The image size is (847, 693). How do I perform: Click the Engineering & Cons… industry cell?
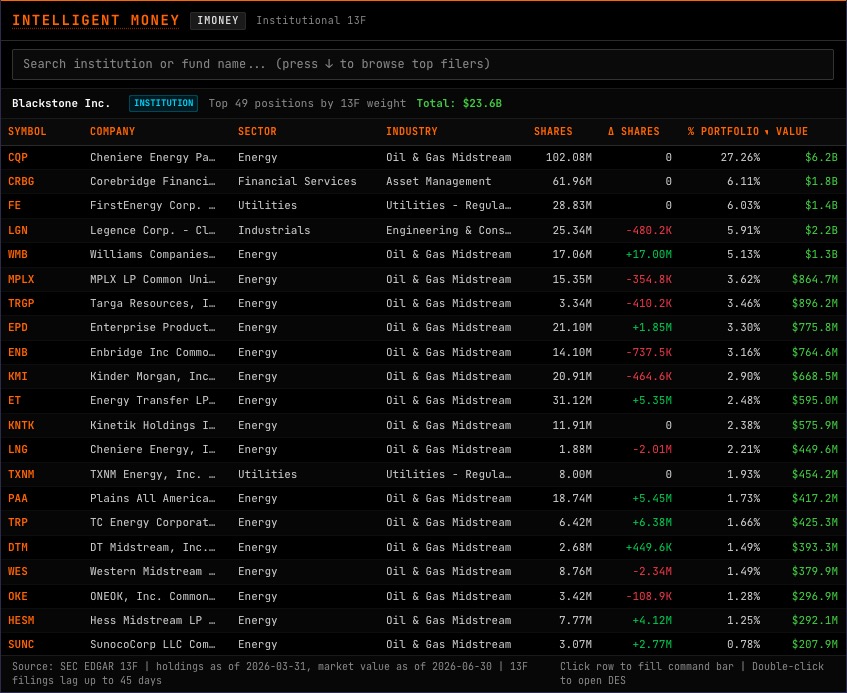449,230
